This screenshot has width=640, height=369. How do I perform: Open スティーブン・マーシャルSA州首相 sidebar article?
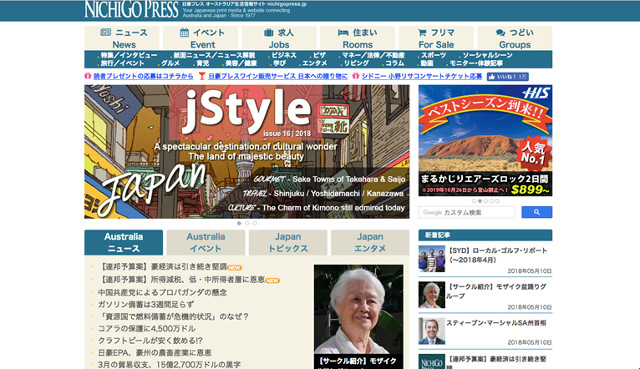point(496,323)
